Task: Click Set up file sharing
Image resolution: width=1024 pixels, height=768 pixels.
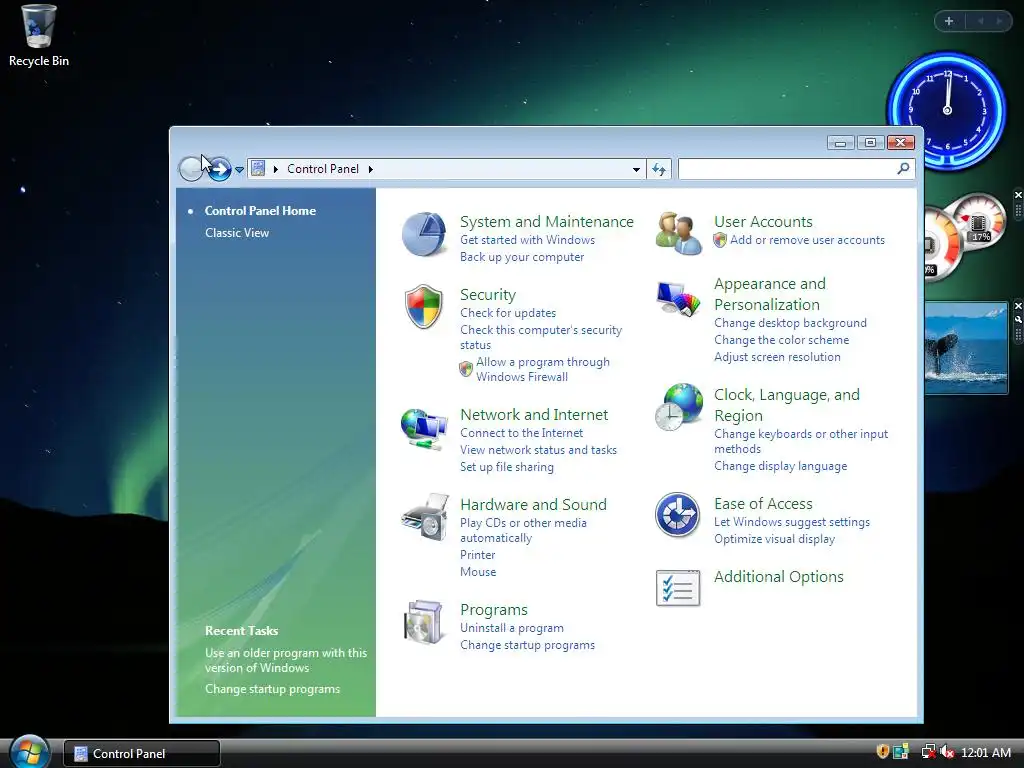Action: [506, 467]
